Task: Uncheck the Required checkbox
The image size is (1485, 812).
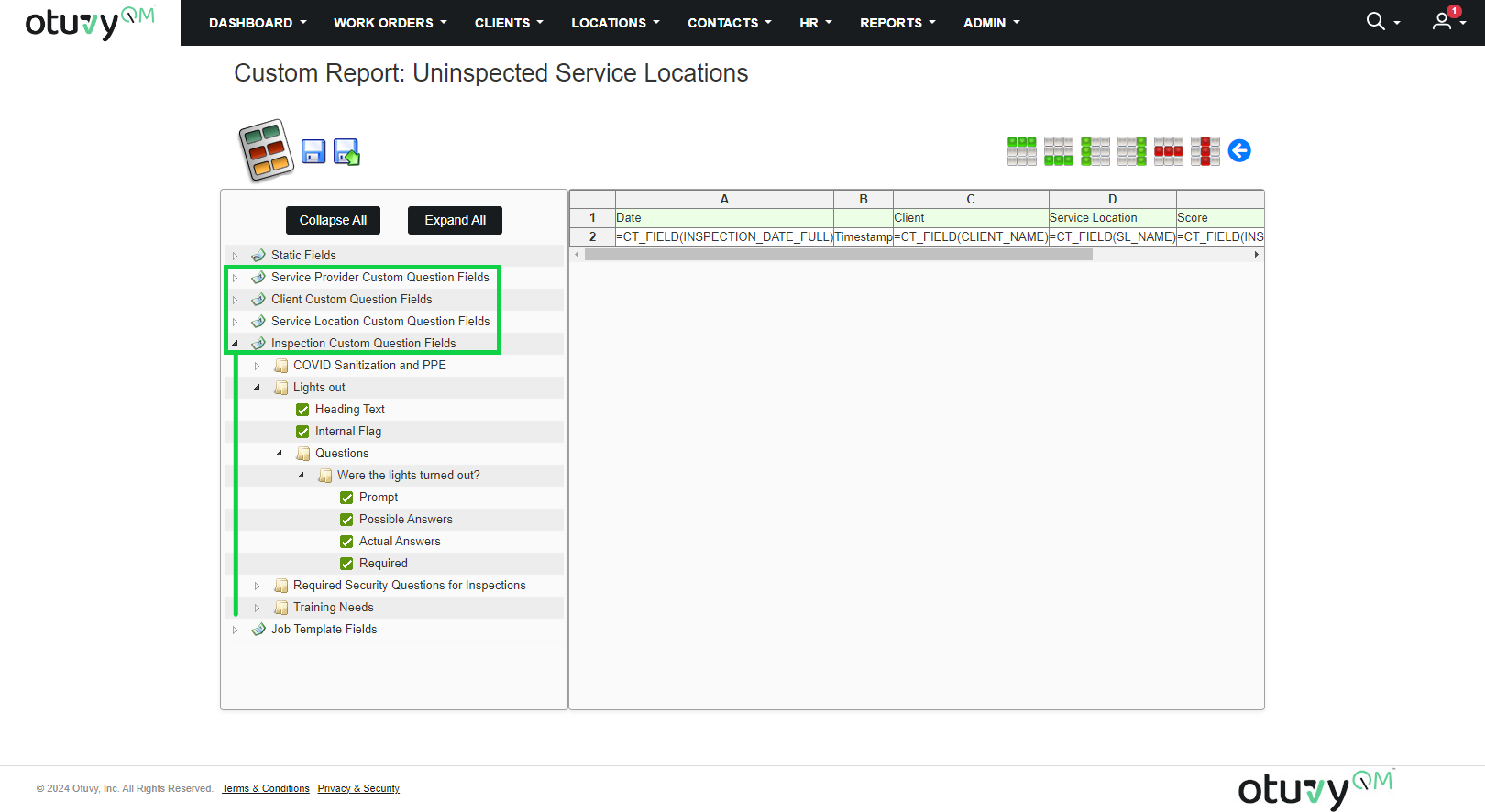Action: [x=346, y=564]
